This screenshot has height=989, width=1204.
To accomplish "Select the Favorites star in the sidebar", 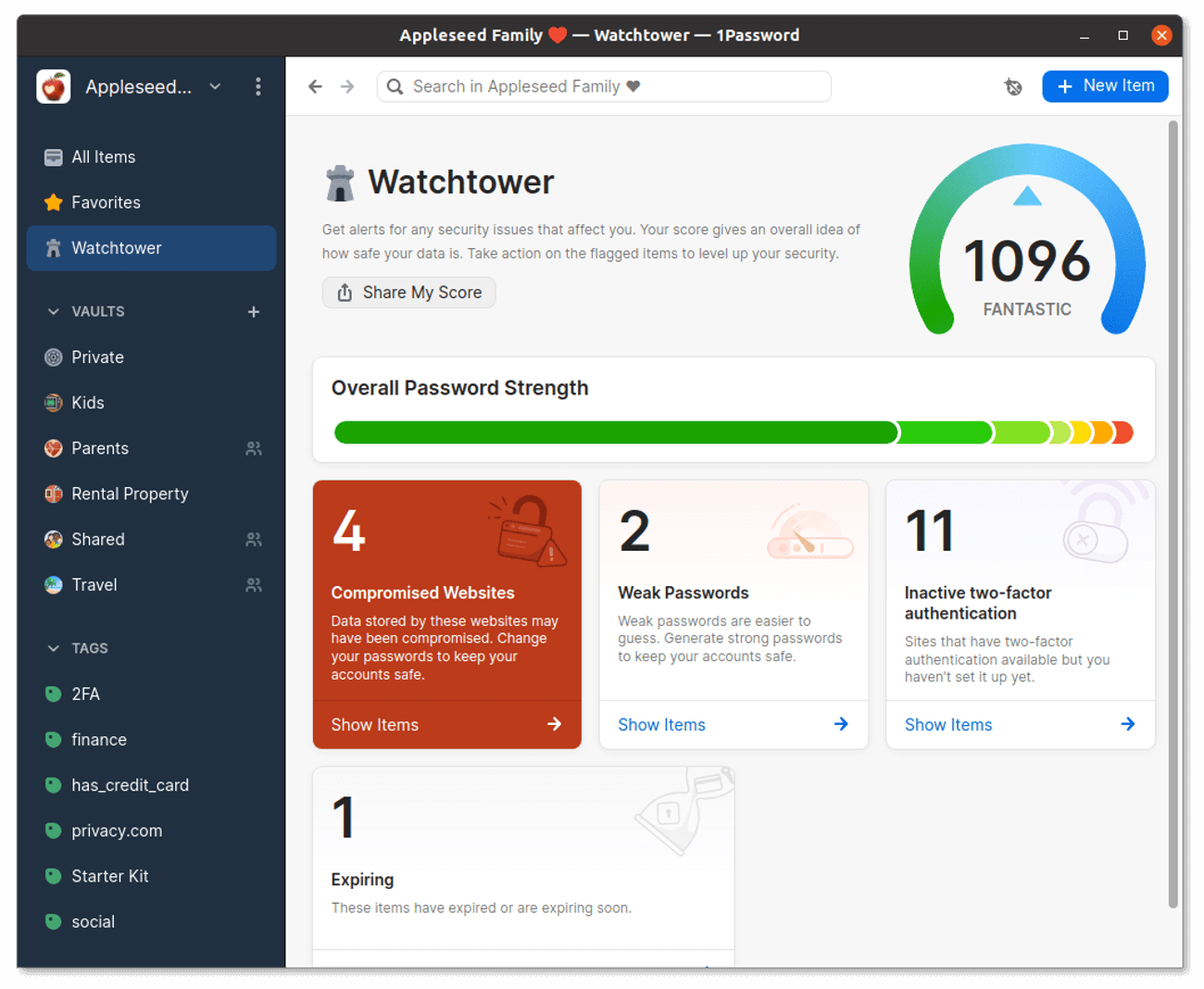I will click(53, 202).
